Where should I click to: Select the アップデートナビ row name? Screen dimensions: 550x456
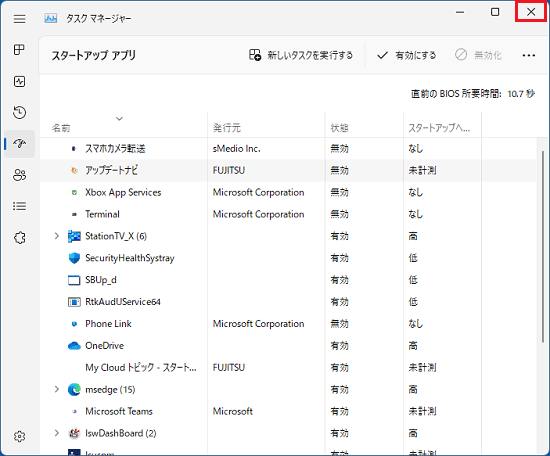pos(112,170)
